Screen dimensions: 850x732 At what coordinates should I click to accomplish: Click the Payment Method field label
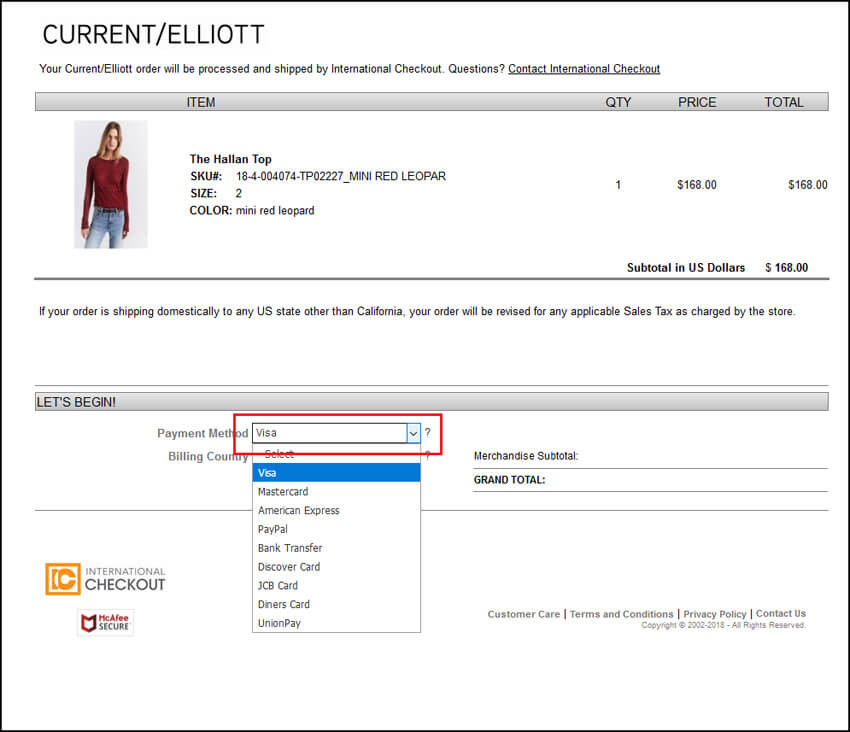(x=203, y=433)
